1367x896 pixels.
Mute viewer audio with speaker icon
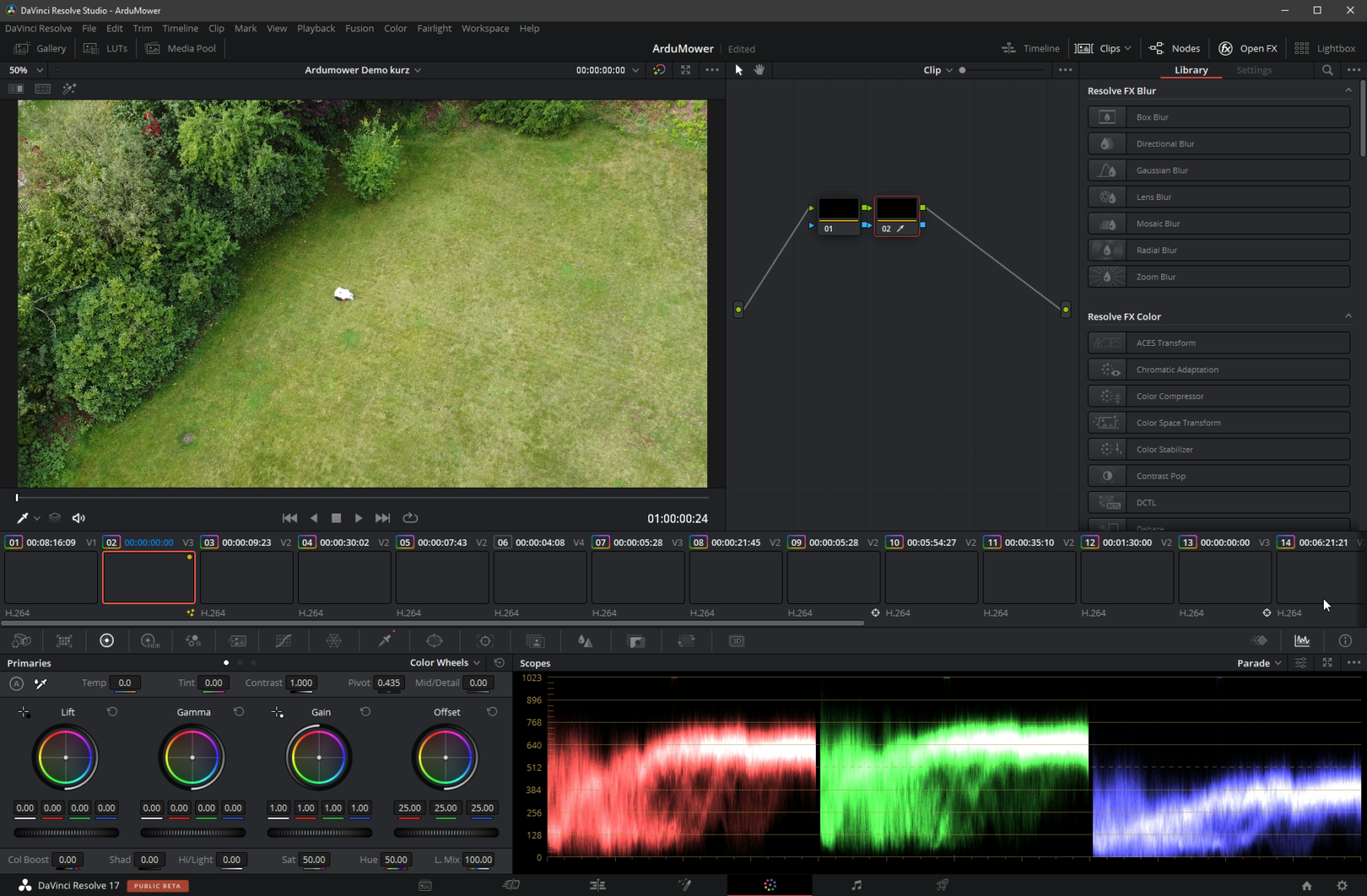click(x=79, y=518)
